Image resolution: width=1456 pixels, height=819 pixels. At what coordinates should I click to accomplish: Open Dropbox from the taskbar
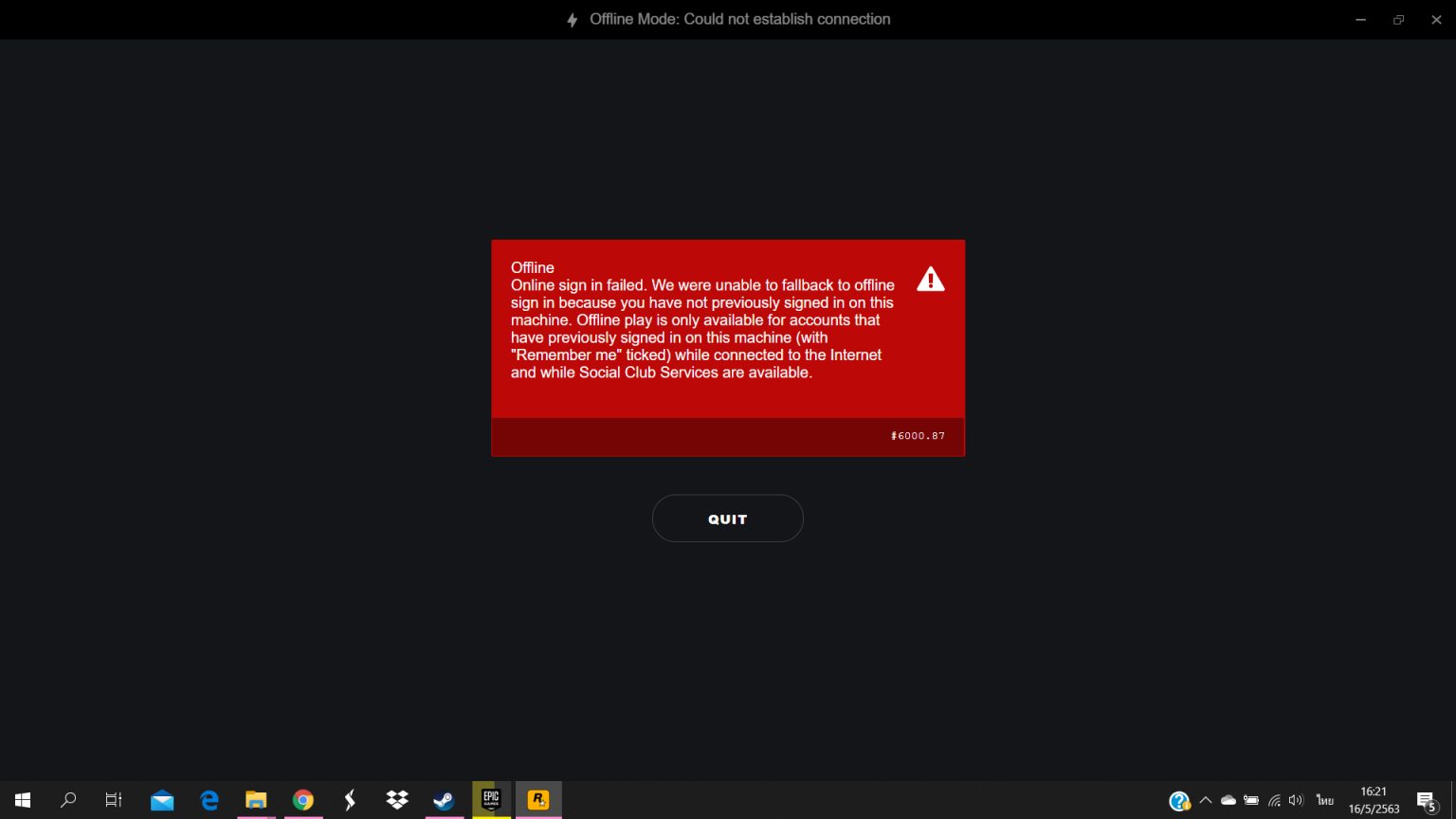click(x=397, y=800)
